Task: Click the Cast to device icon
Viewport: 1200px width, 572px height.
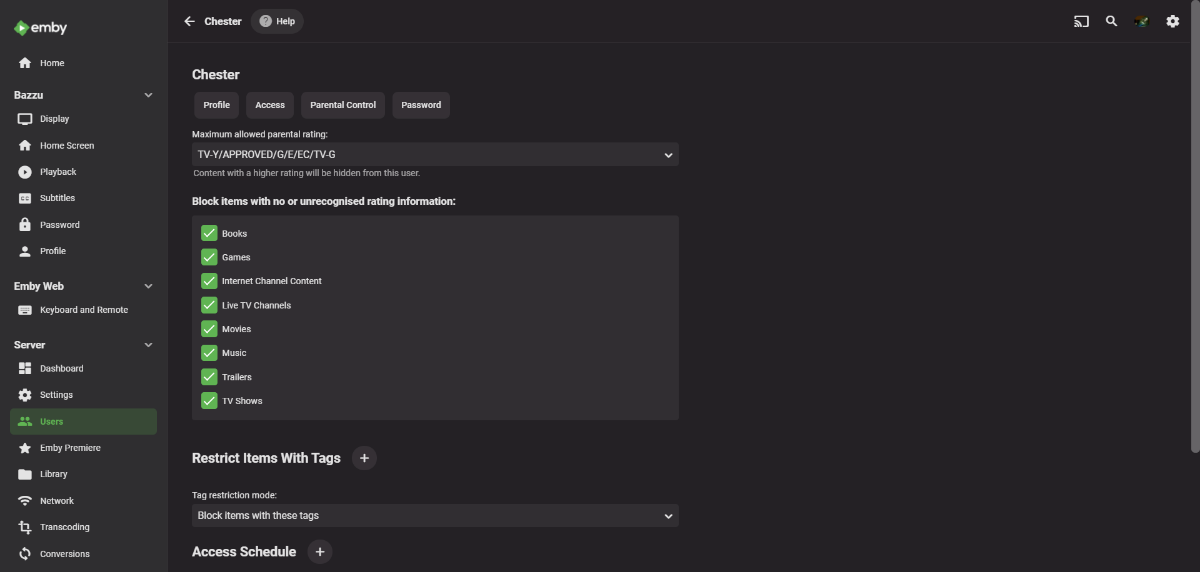Action: tap(1081, 21)
